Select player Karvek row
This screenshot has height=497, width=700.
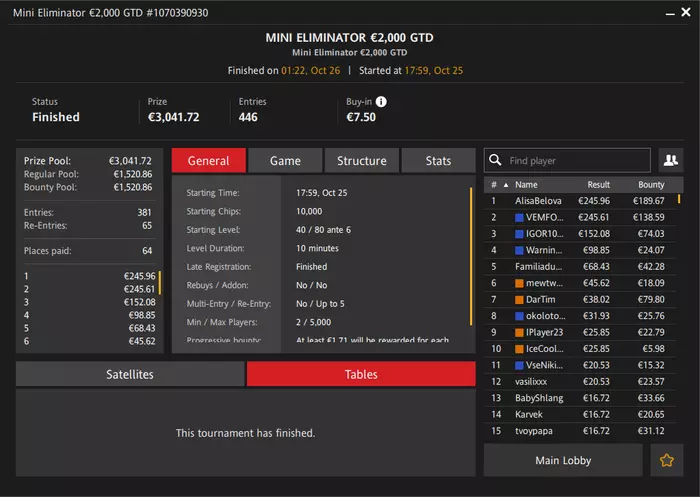[579, 415]
